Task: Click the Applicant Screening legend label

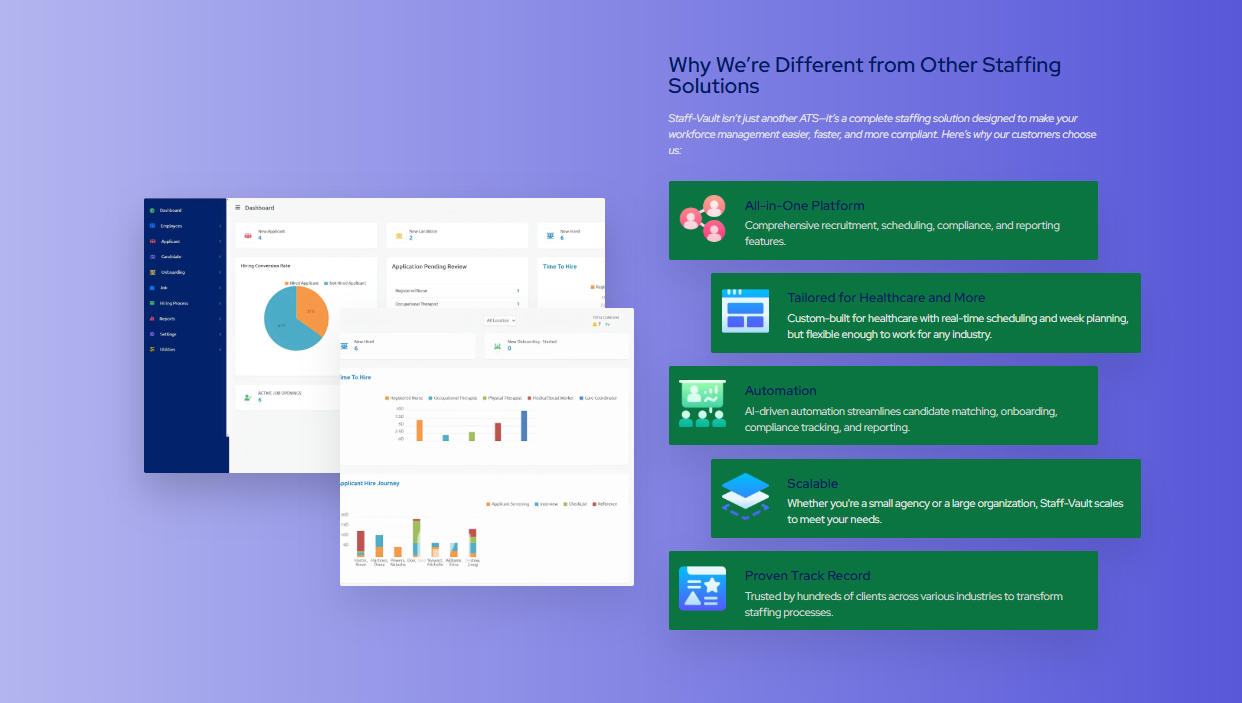Action: (510, 504)
